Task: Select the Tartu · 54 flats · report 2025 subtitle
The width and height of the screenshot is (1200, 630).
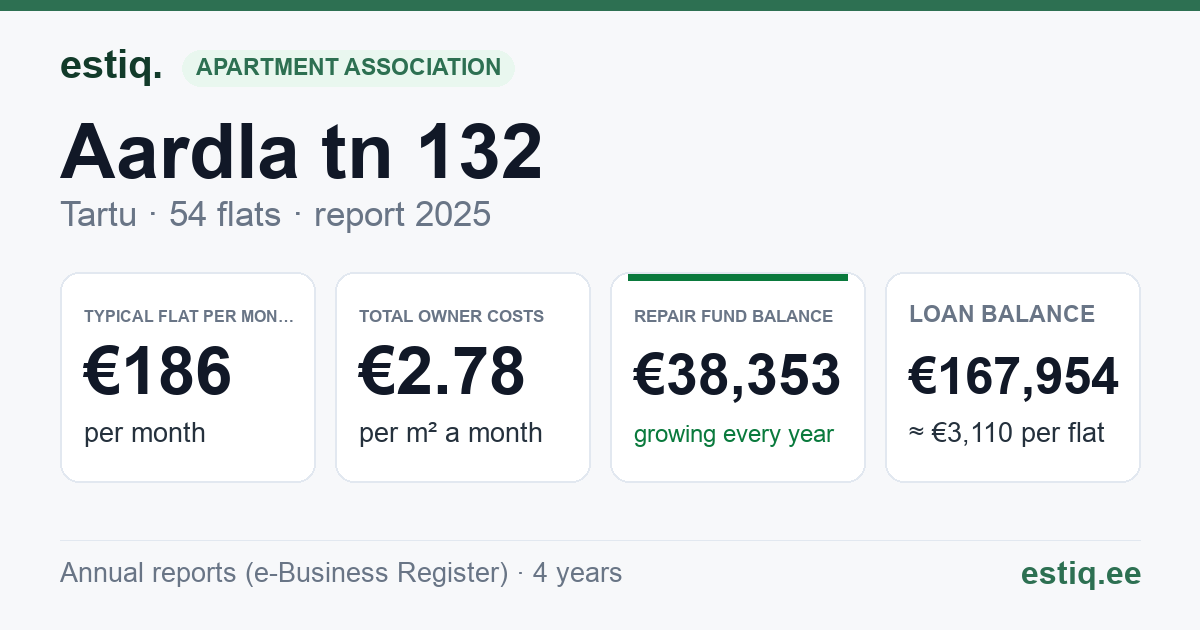Action: coord(275,214)
